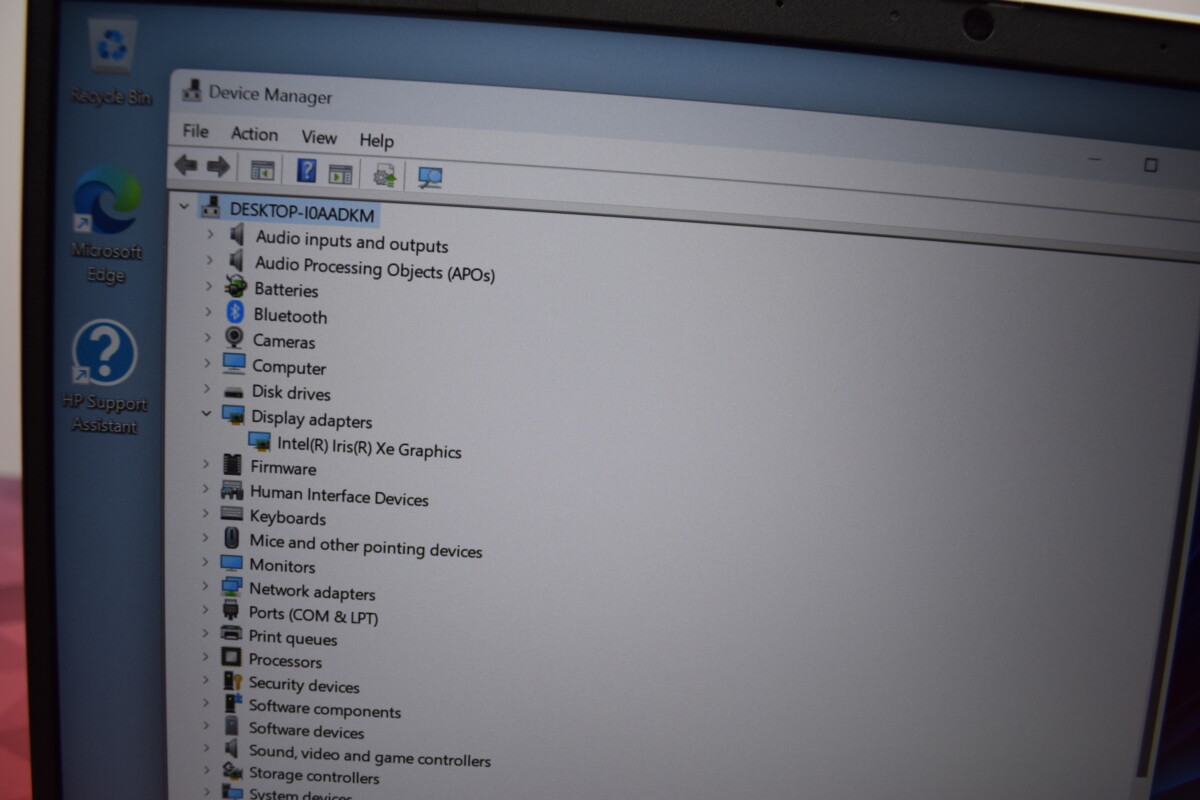Select the Monitors category label
Image resolution: width=1200 pixels, height=800 pixels.
click(x=282, y=565)
